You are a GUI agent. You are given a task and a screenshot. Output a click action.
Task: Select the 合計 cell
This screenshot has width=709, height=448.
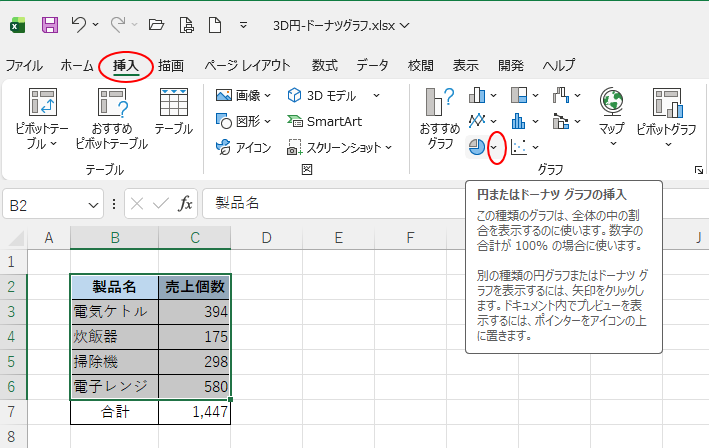pos(115,412)
